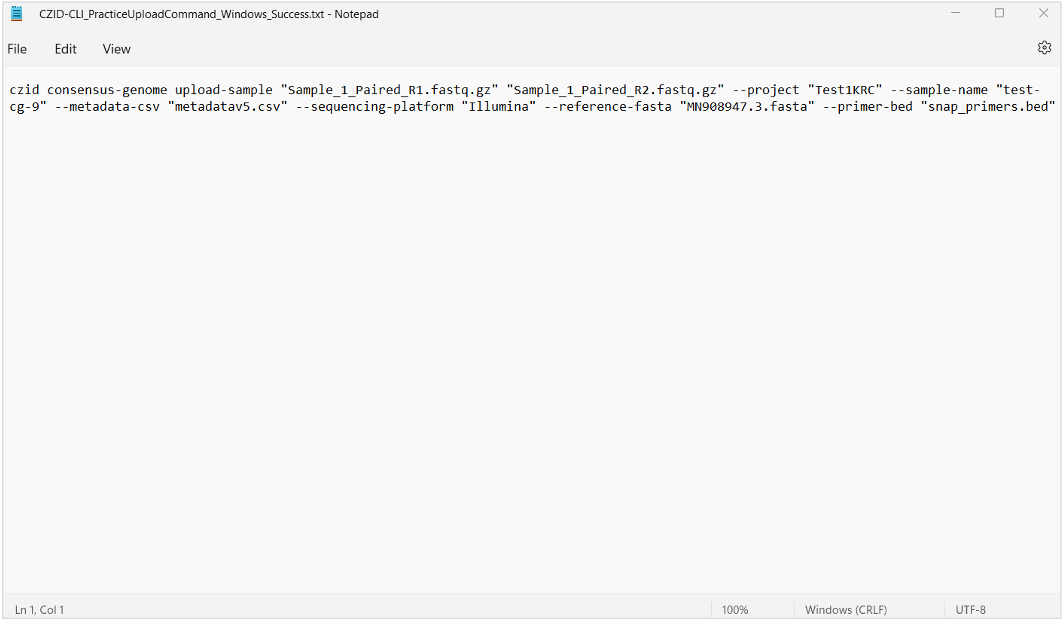Minimize the Notepad window

[955, 13]
